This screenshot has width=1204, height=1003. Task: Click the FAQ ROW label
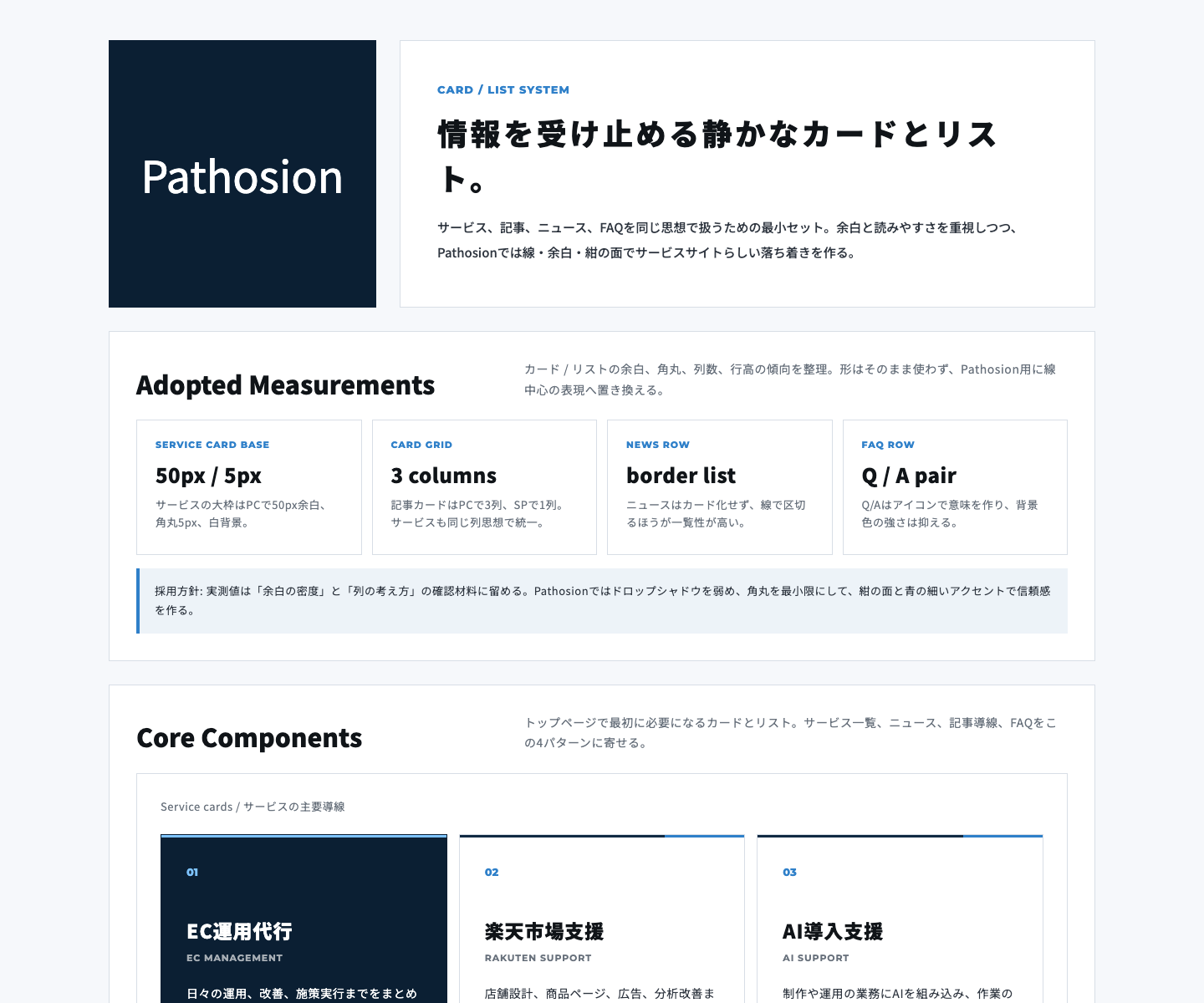888,445
